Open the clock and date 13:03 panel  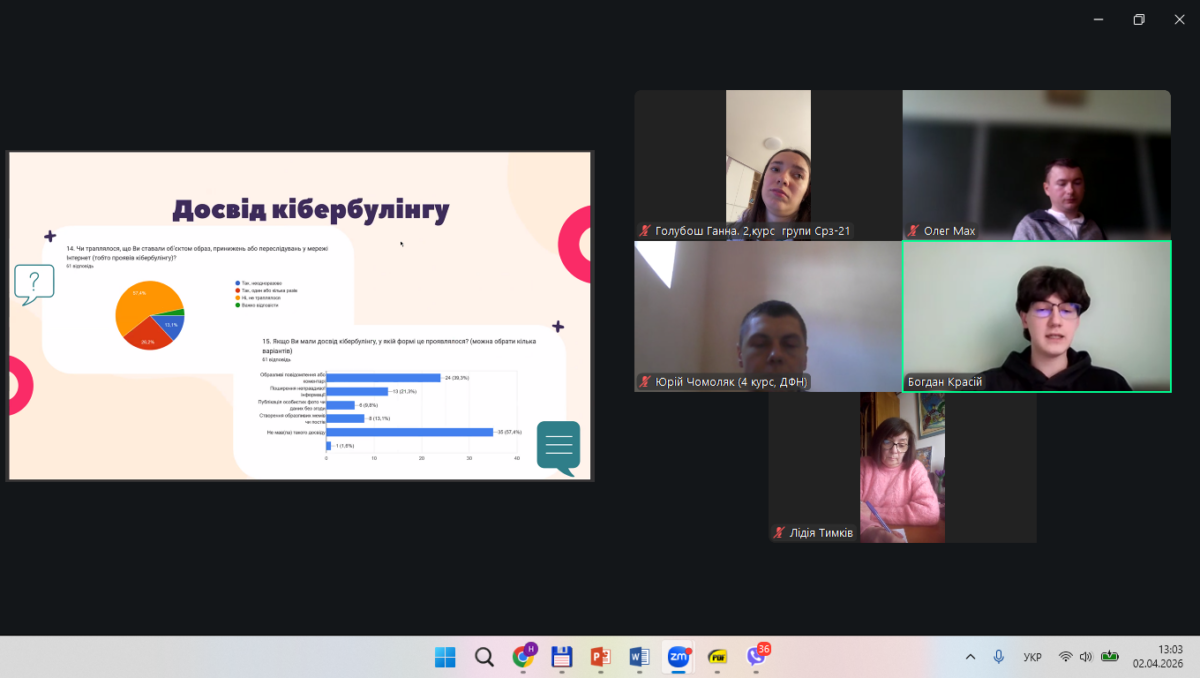[x=1157, y=656]
